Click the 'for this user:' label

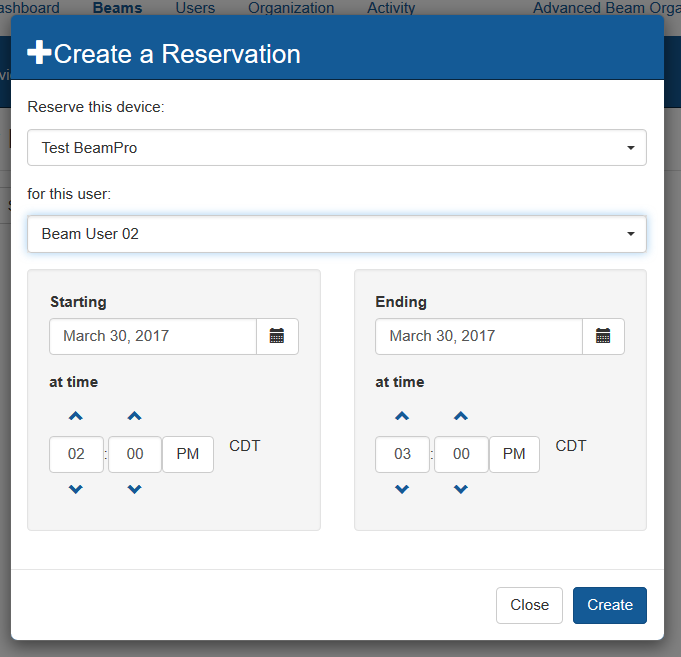click(69, 194)
